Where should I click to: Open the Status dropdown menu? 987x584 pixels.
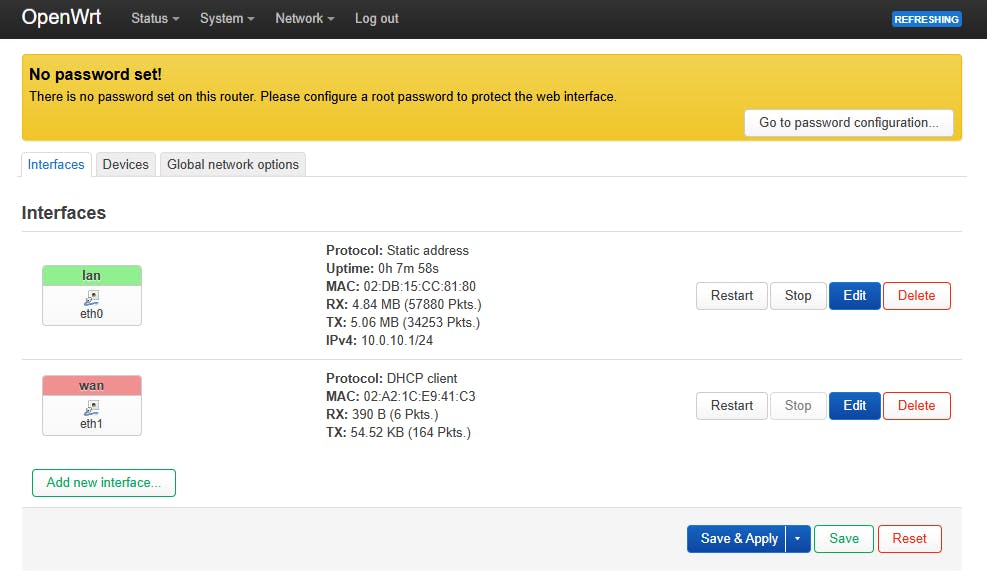[x=155, y=19]
